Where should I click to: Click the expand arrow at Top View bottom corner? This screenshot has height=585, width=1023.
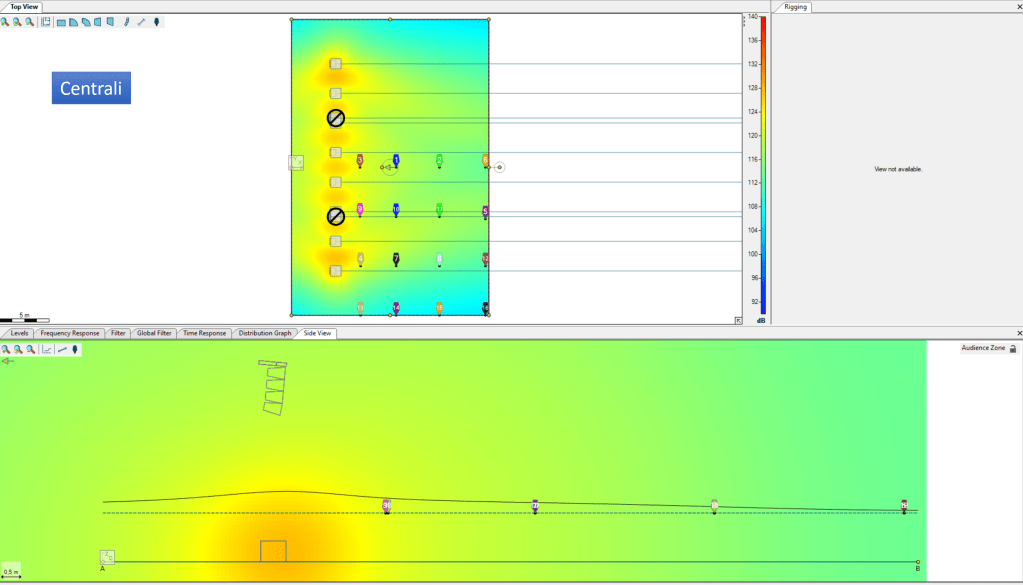pyautogui.click(x=738, y=321)
